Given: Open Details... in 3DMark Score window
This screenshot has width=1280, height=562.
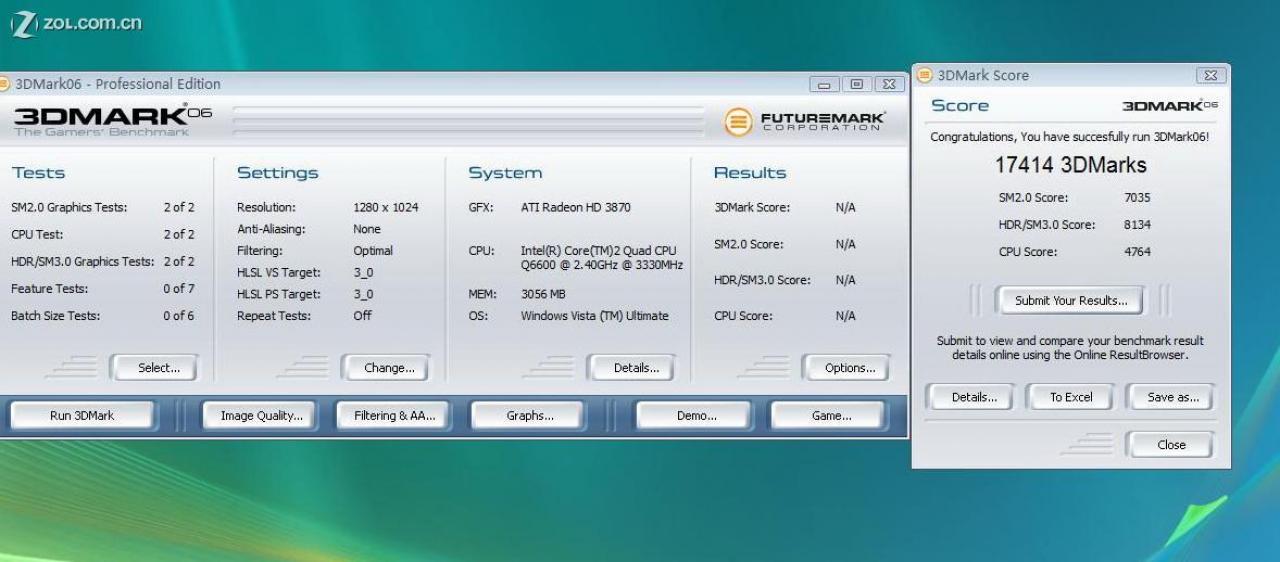Looking at the screenshot, I should click(x=970, y=397).
